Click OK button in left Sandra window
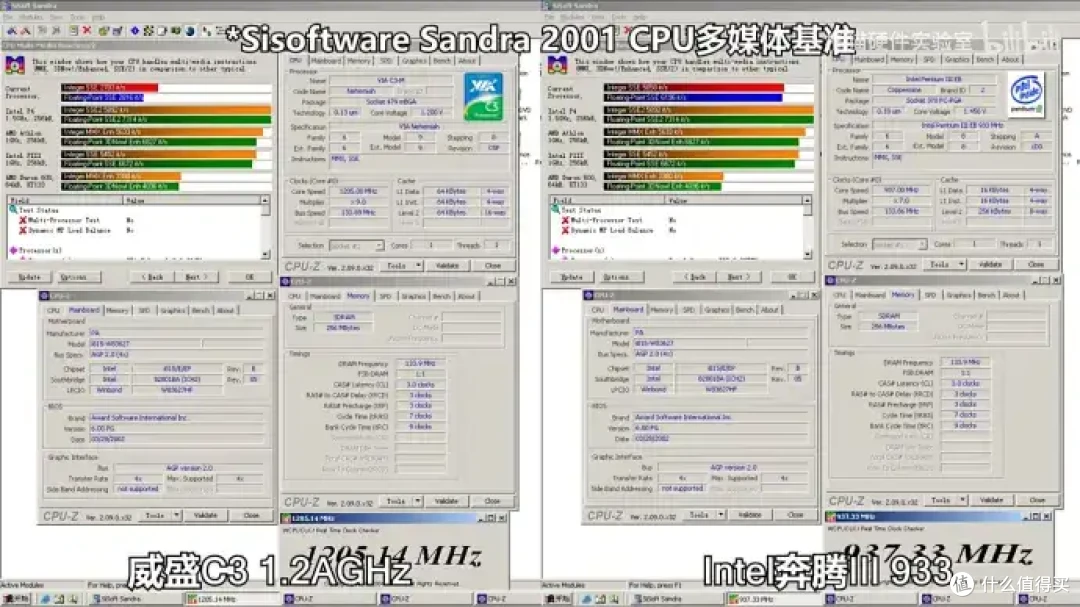 coord(249,277)
